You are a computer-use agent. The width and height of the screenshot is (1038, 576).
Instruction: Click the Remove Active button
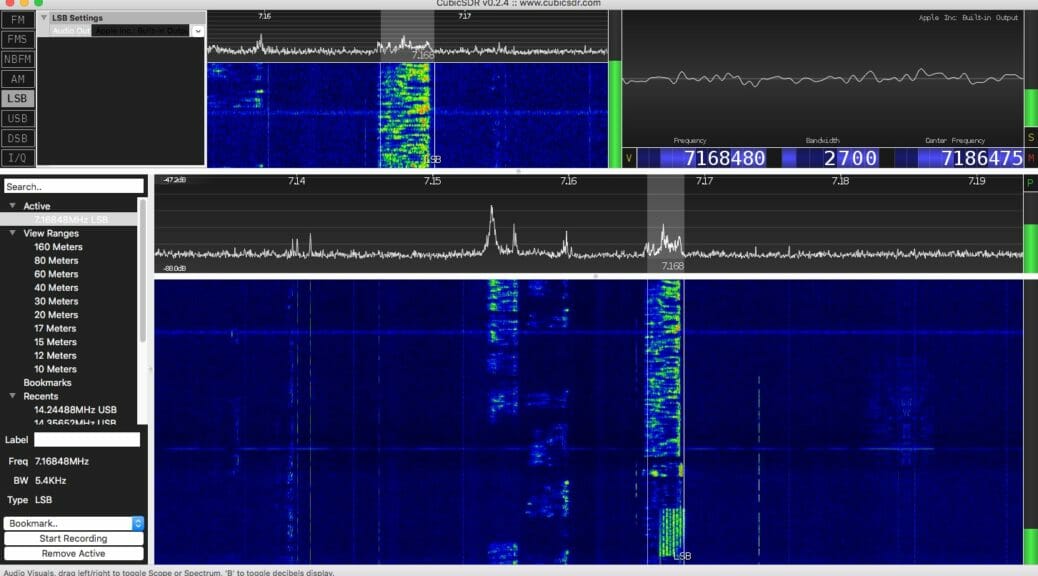[74, 553]
